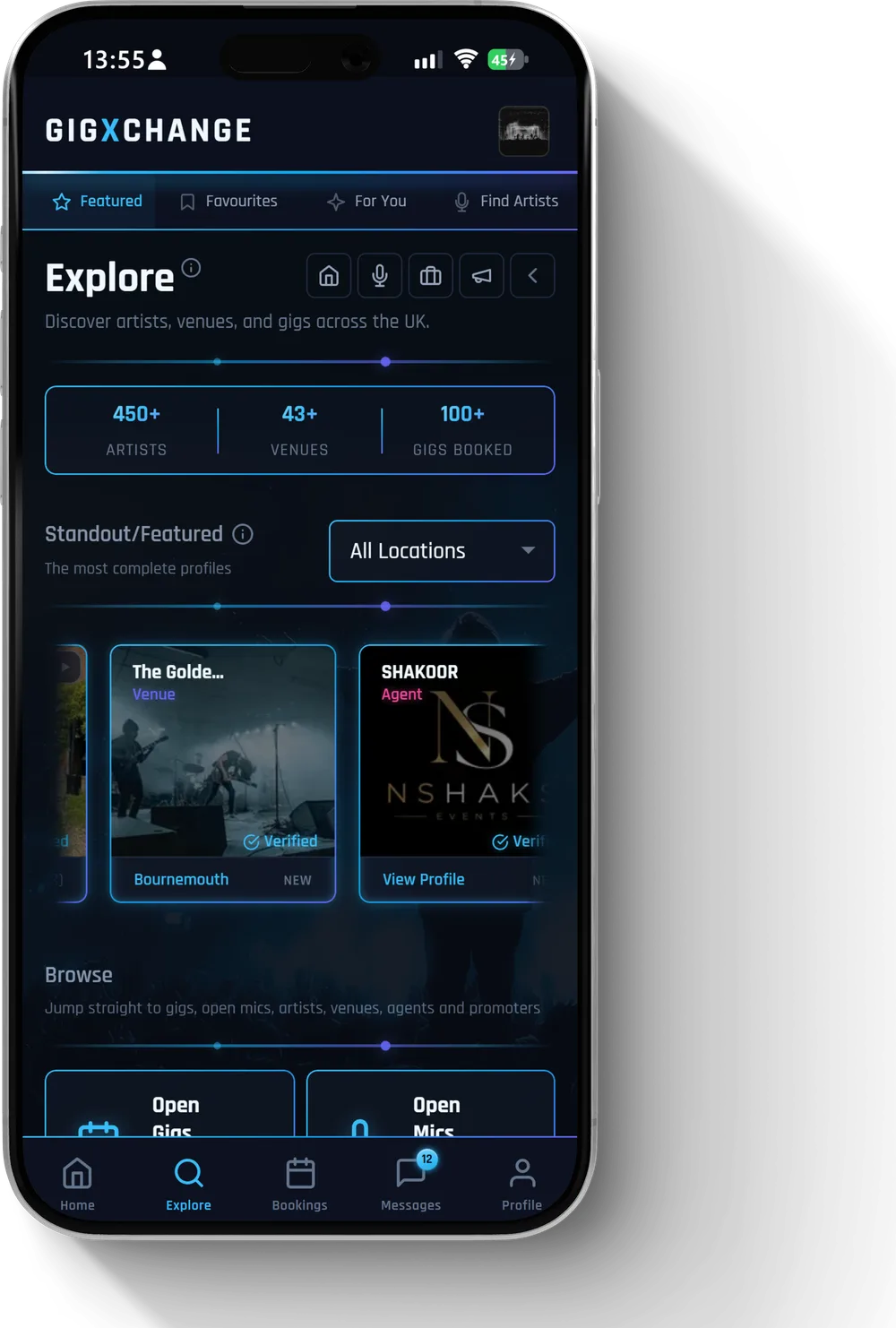Expand the All Locations dropdown
Screen dimensions: 896x1328
pyautogui.click(x=442, y=551)
